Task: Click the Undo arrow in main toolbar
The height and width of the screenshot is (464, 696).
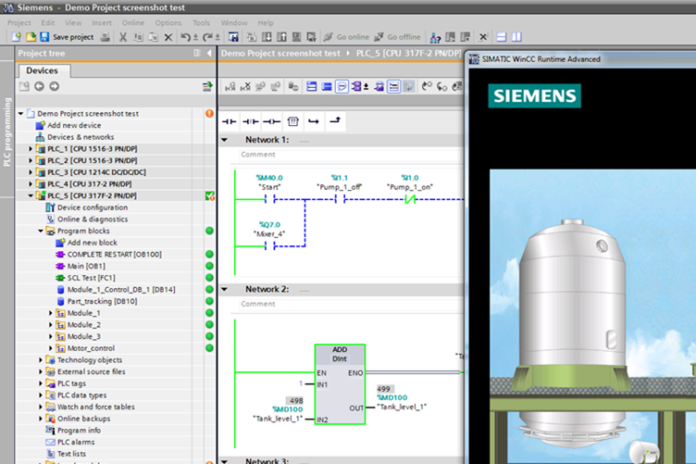Action: tap(186, 37)
